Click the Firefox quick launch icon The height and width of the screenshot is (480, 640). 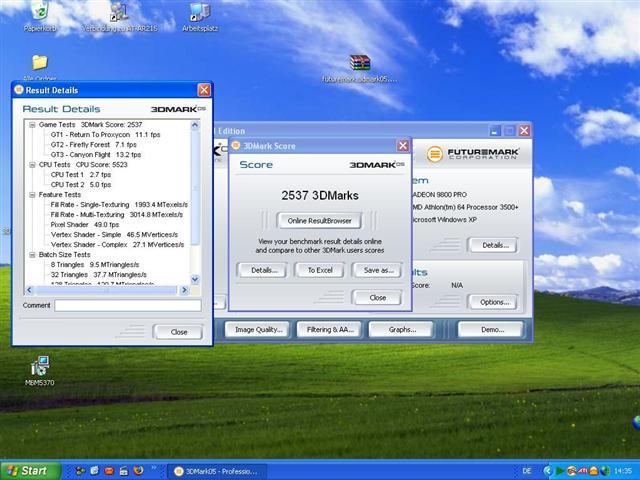(x=138, y=471)
